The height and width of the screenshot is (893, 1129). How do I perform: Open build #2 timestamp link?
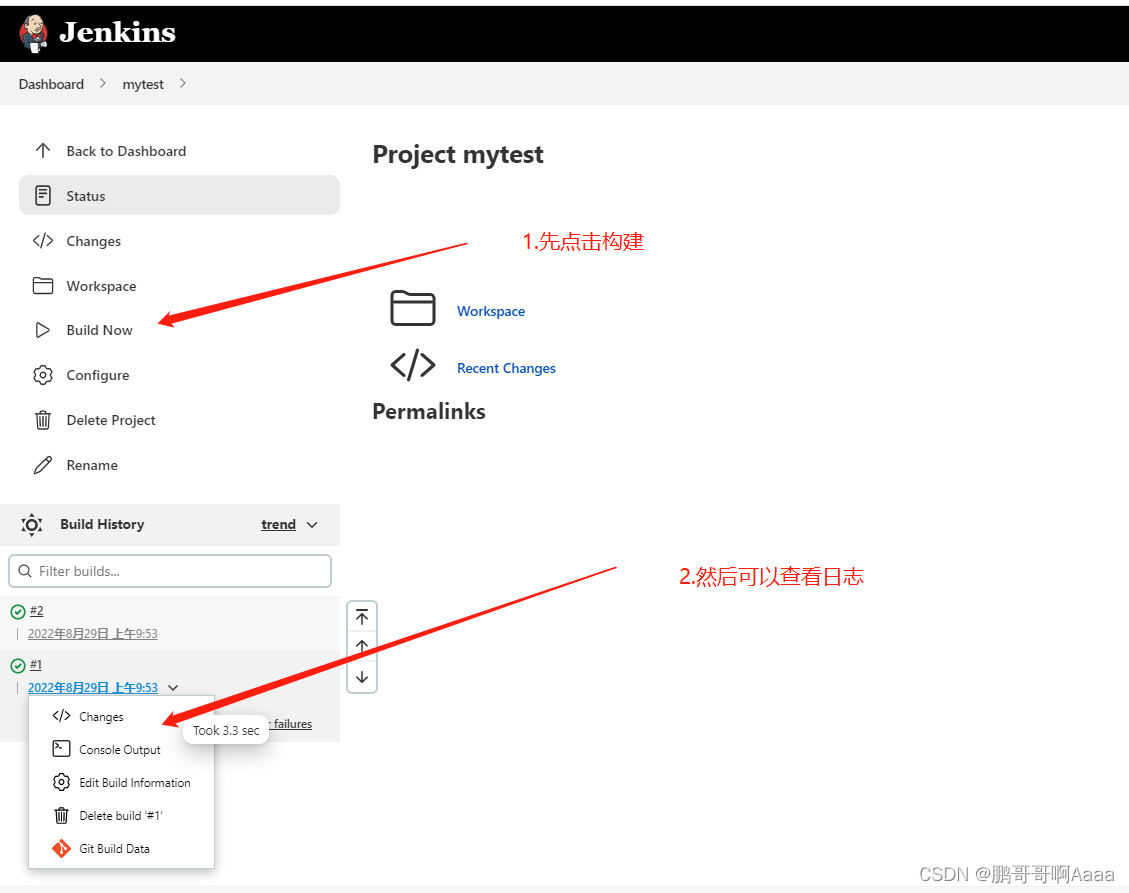point(93,634)
